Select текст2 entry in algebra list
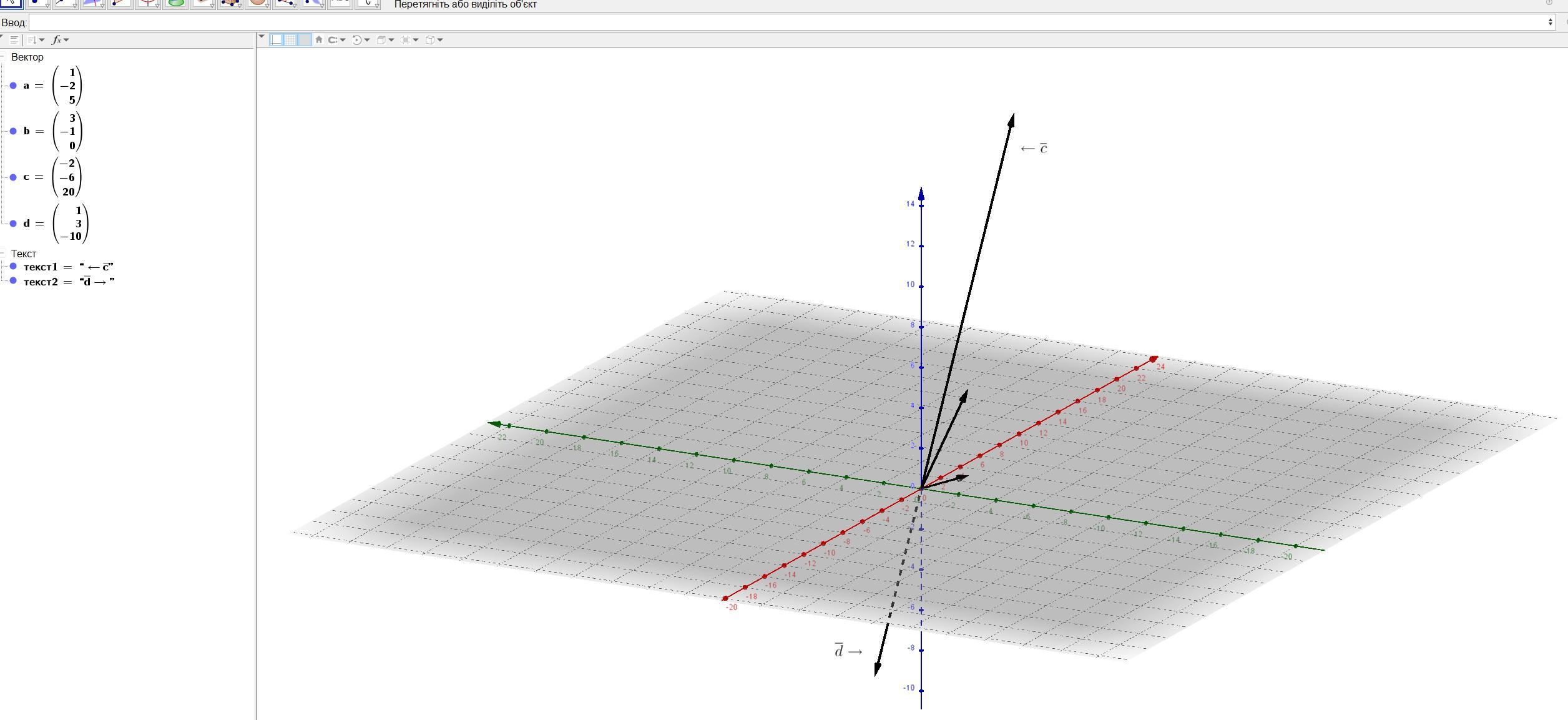 pyautogui.click(x=69, y=282)
